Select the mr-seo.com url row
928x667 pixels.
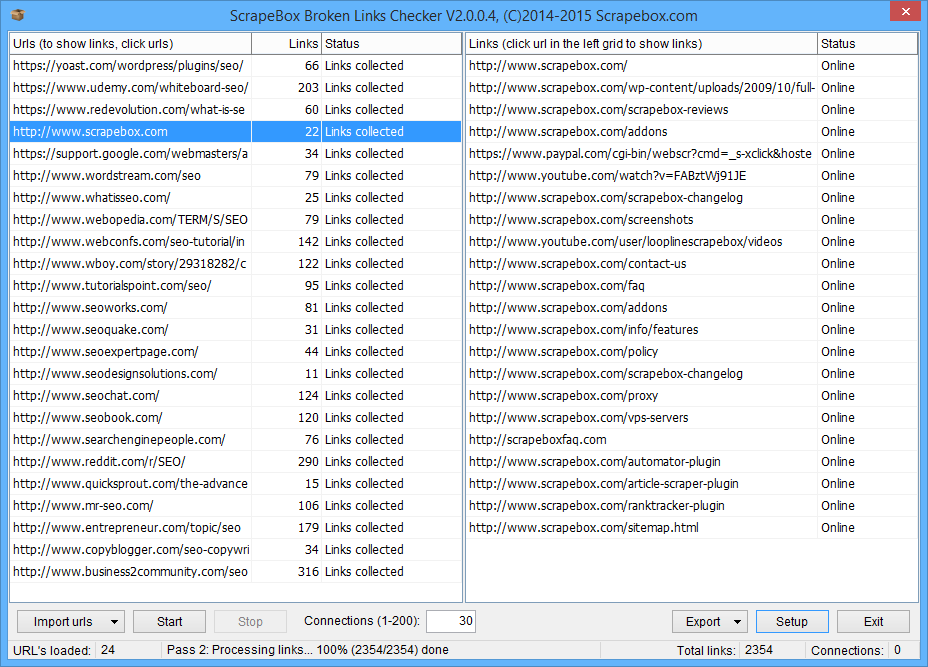pos(235,505)
